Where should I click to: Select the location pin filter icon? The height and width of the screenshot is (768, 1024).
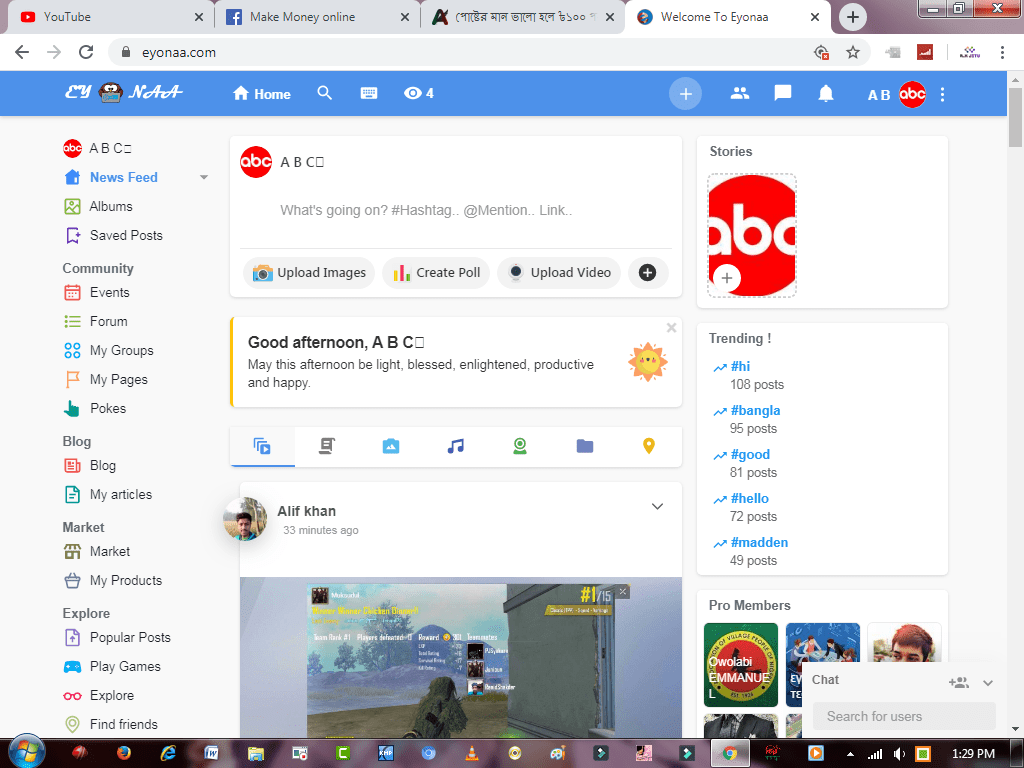click(649, 446)
